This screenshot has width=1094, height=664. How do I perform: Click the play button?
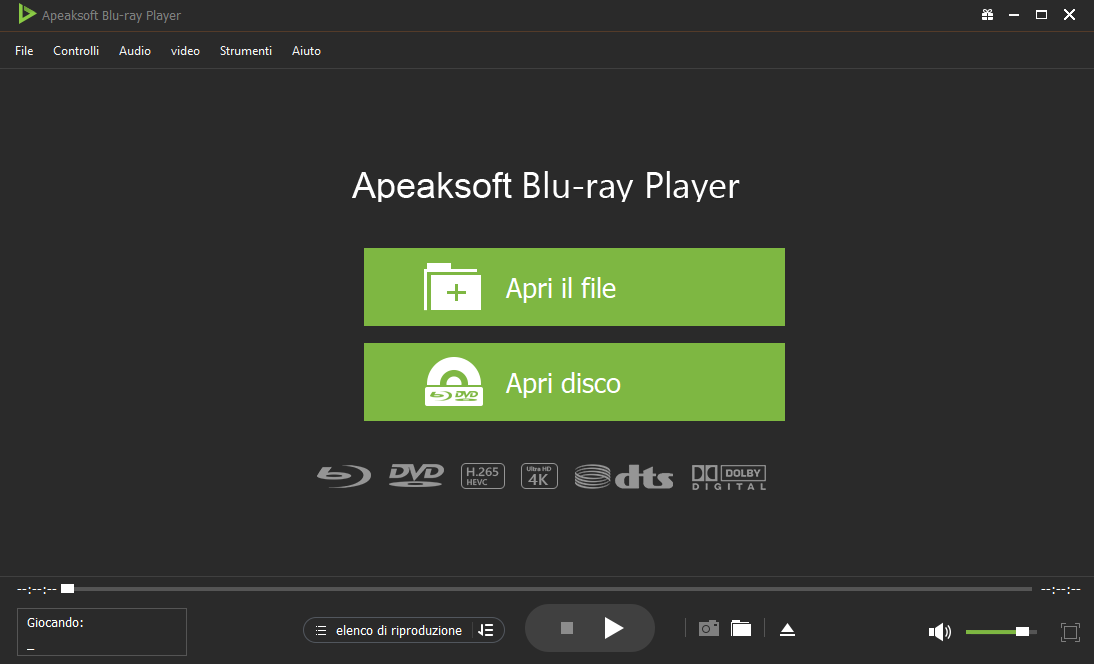[x=613, y=628]
